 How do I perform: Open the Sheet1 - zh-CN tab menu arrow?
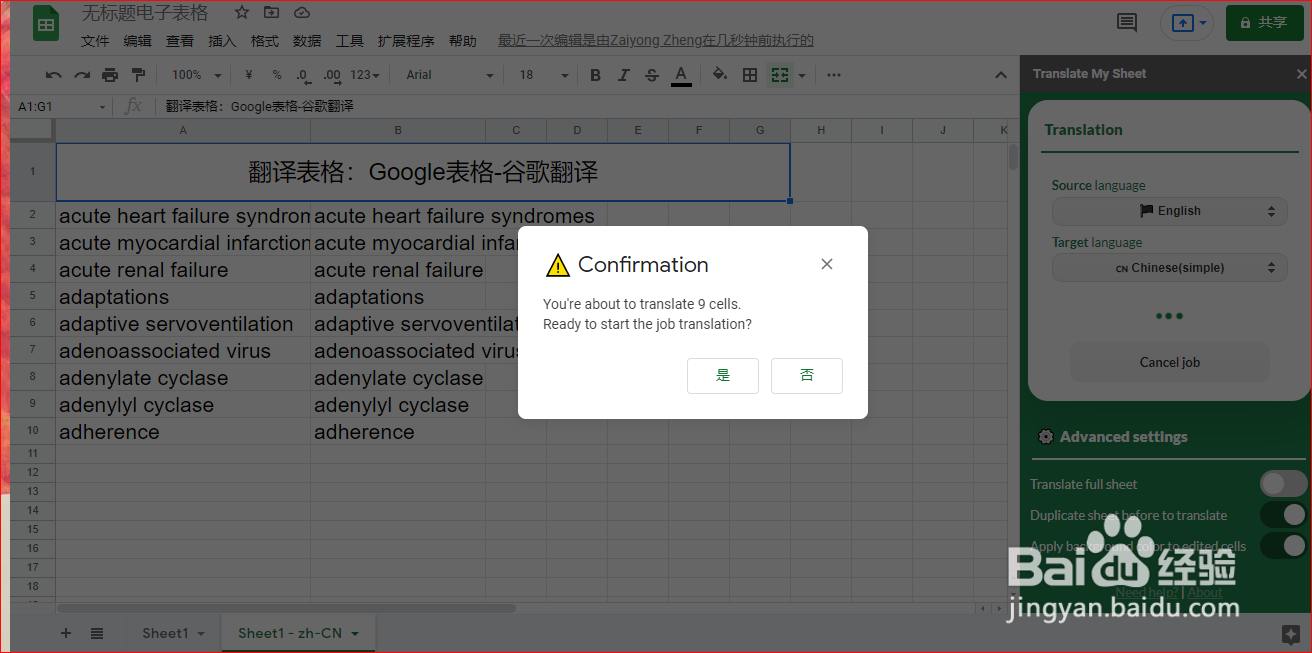click(x=355, y=634)
